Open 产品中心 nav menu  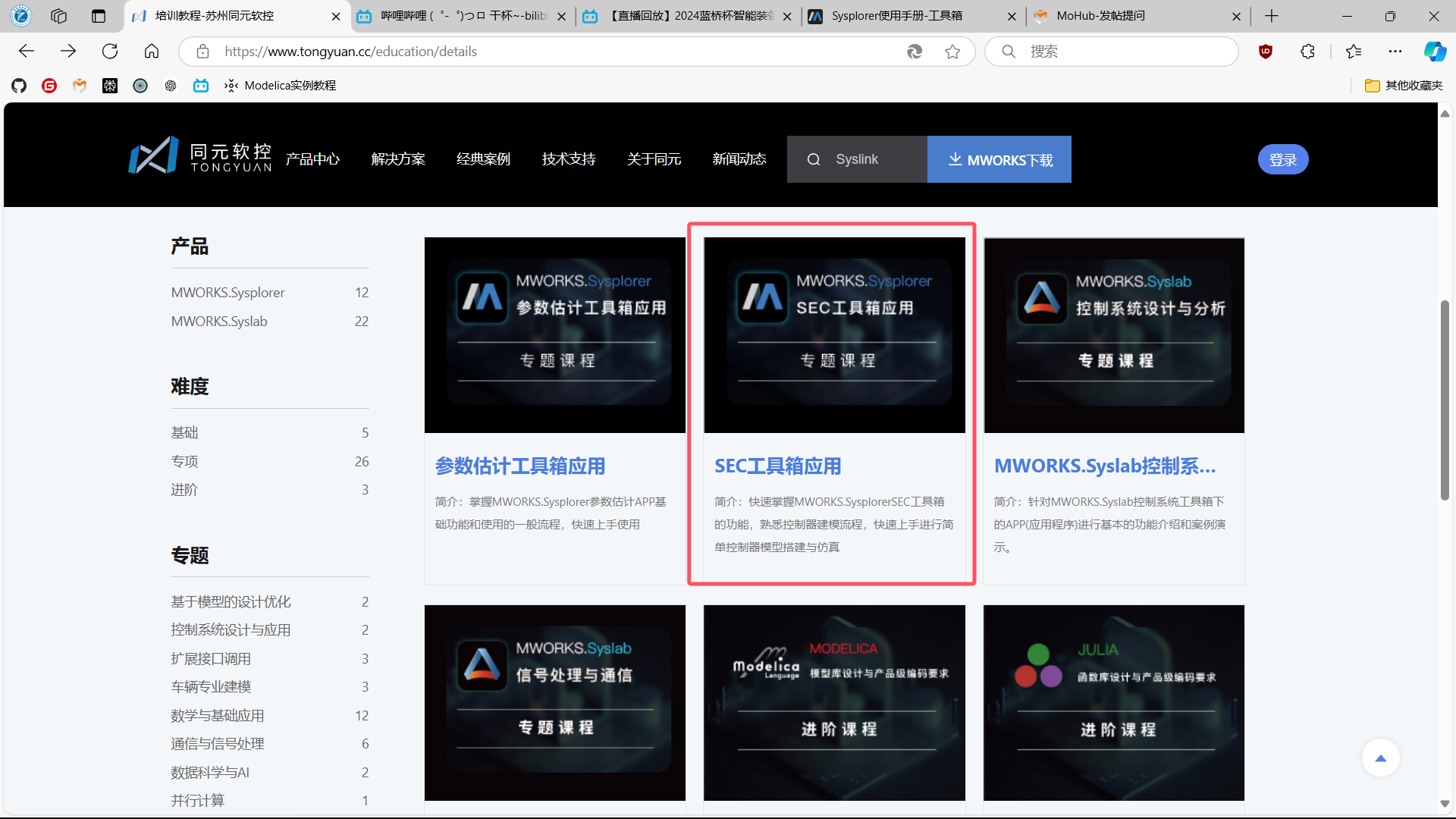click(312, 159)
